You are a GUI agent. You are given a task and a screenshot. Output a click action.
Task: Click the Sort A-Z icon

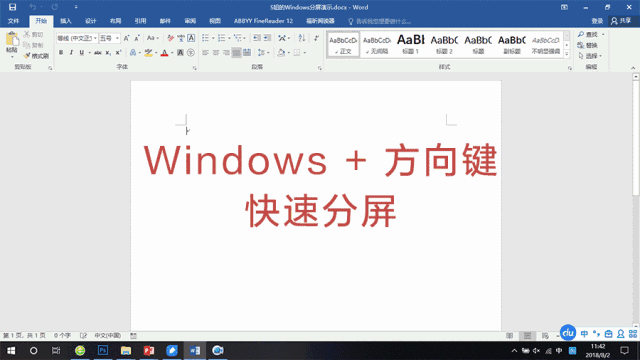pos(302,38)
